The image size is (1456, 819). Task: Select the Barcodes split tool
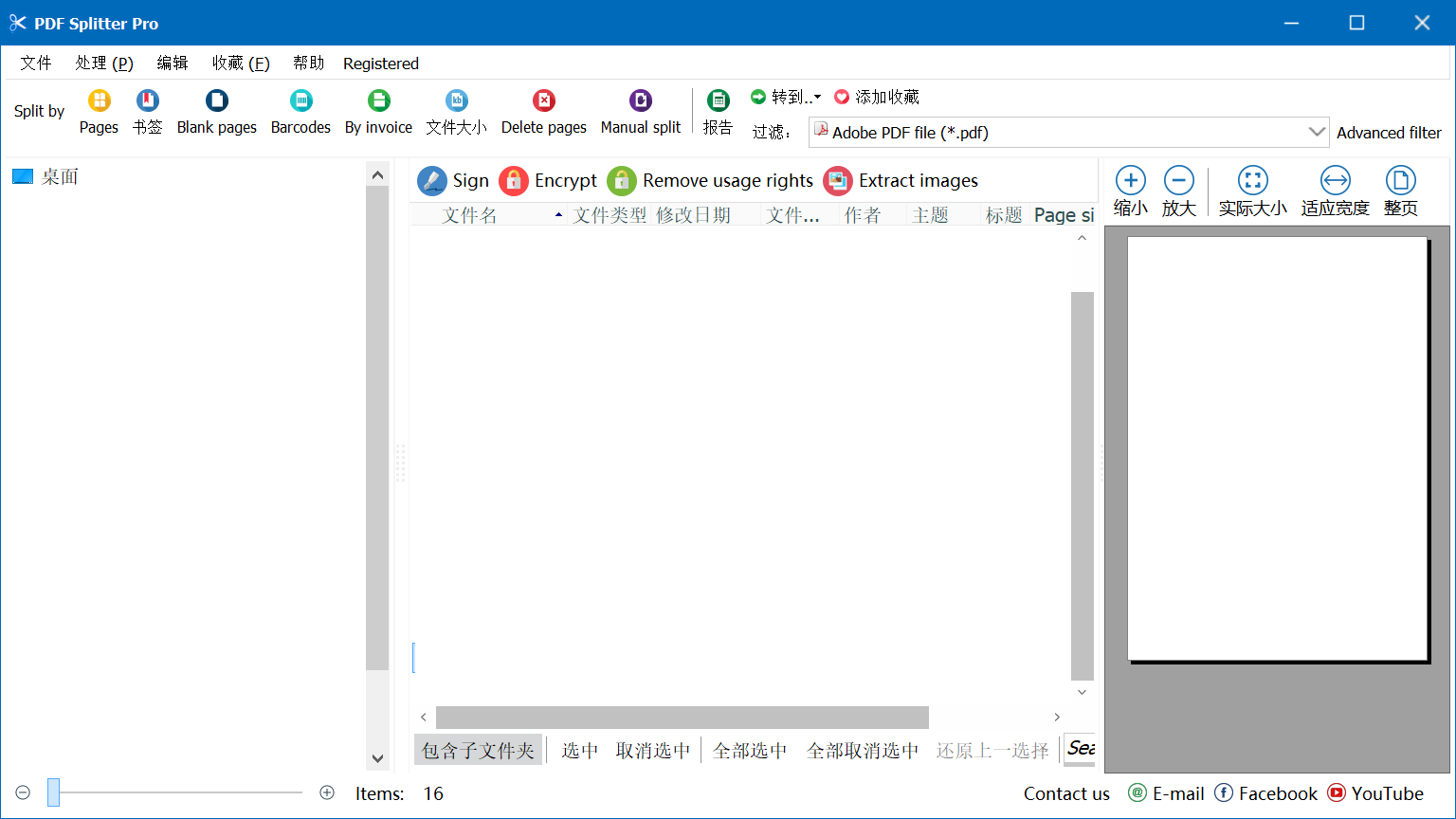pos(300,112)
